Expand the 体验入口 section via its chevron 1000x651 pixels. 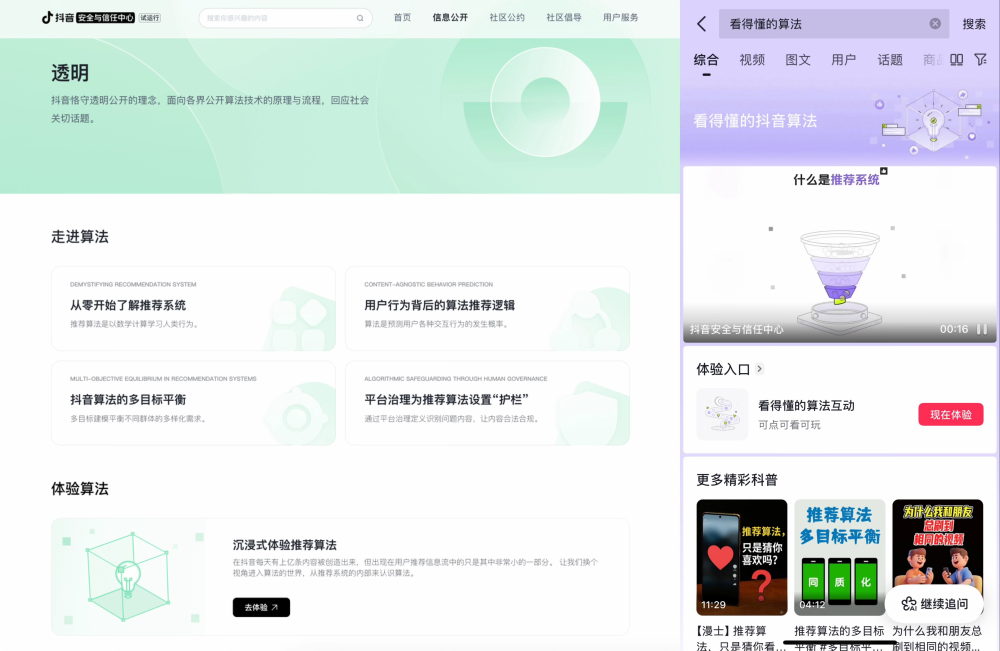pos(759,368)
